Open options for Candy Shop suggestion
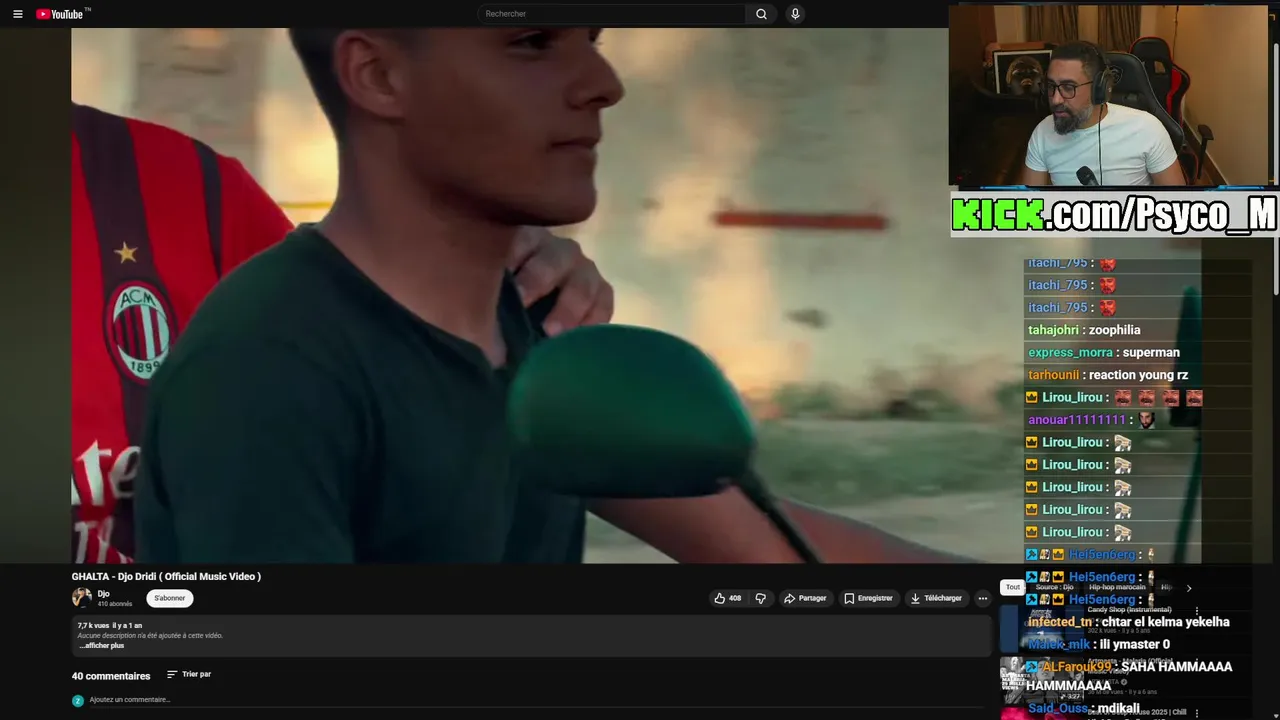The width and height of the screenshot is (1280, 720). tap(1197, 611)
